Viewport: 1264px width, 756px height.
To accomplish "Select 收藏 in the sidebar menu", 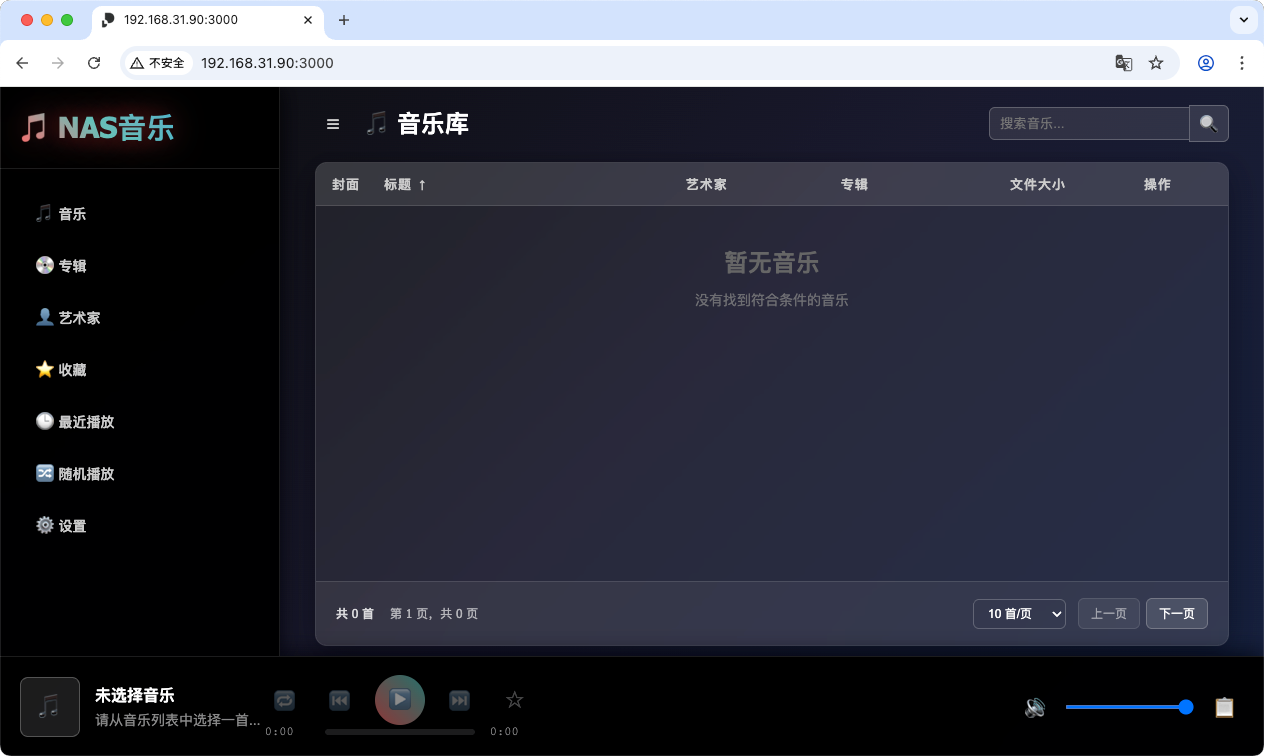I will [45, 369].
